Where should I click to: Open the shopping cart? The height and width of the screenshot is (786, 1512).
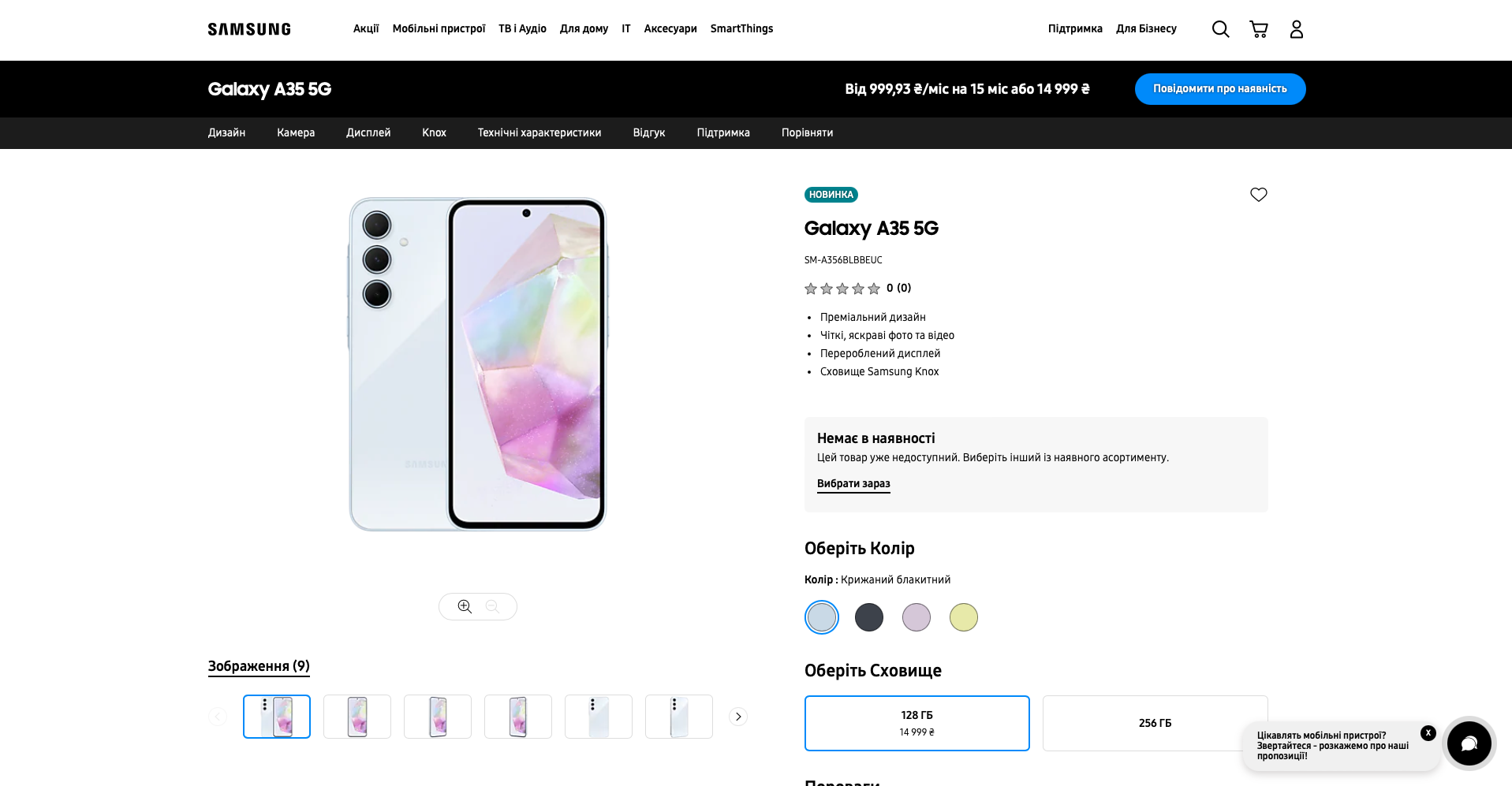pyautogui.click(x=1259, y=29)
